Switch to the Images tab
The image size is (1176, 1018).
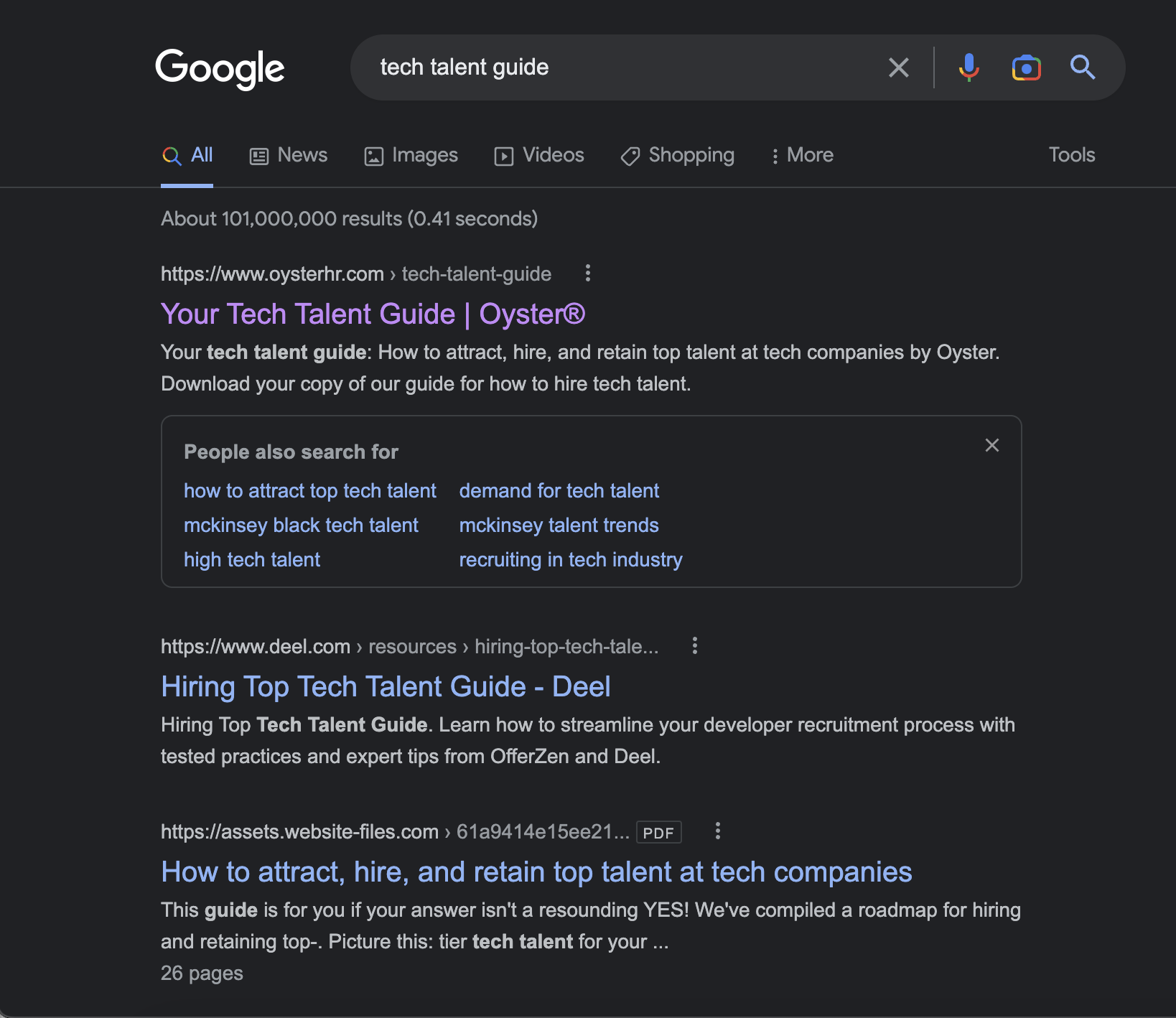click(411, 155)
